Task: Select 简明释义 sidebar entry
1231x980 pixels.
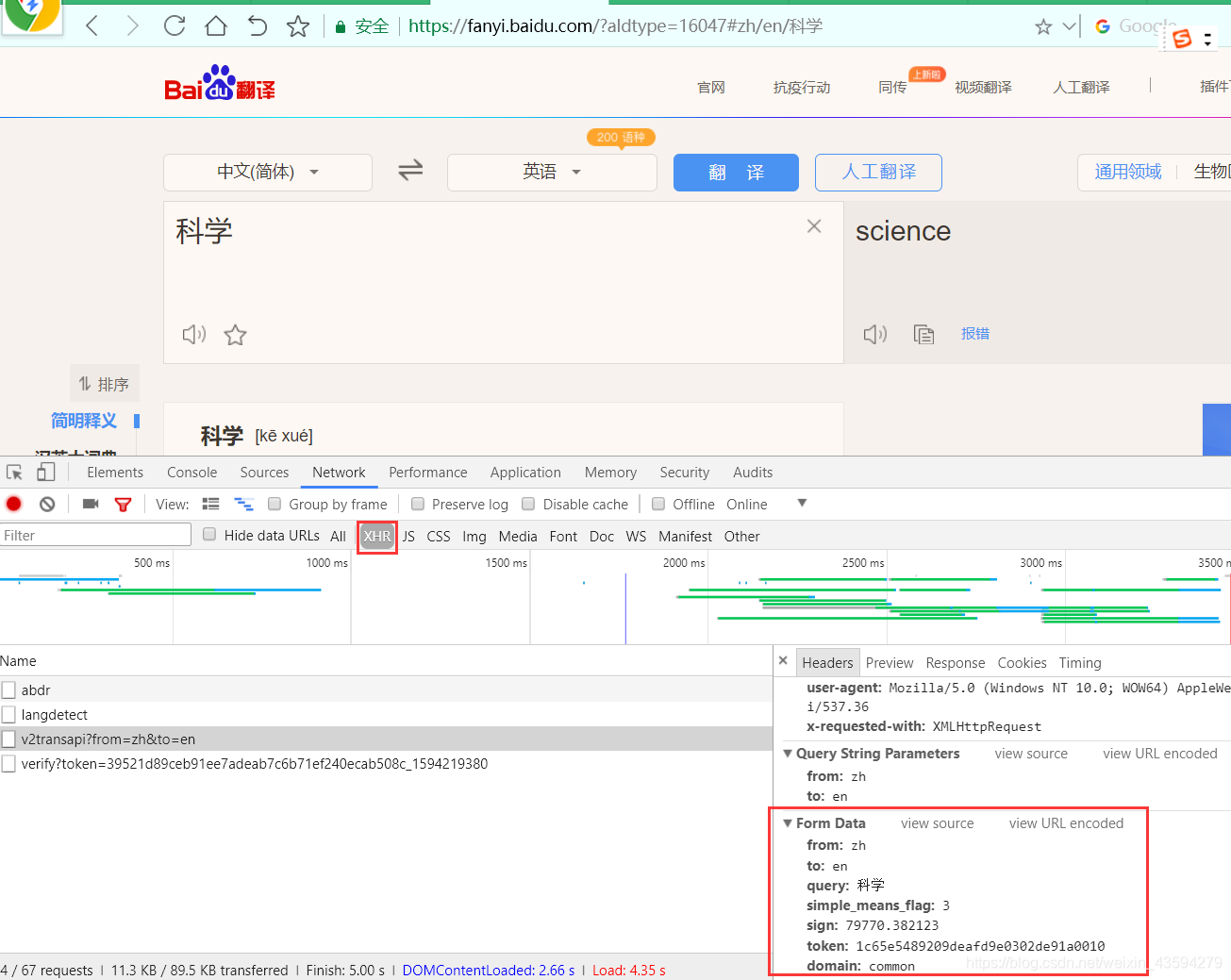Action: point(84,421)
